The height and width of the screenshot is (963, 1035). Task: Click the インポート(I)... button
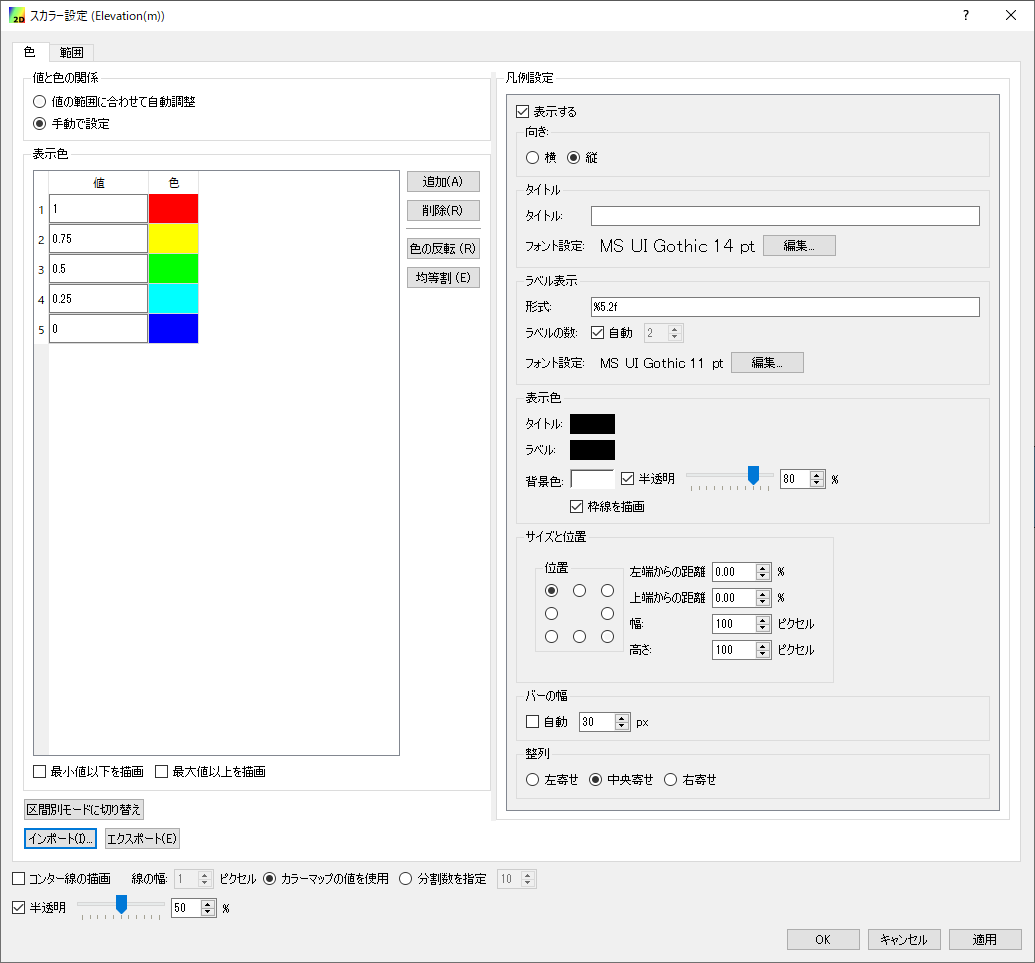[x=61, y=838]
